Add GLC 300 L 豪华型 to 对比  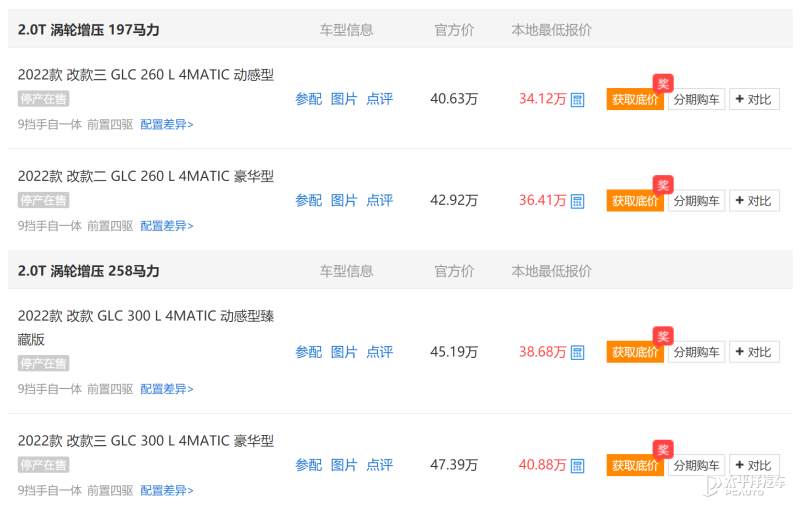click(754, 466)
